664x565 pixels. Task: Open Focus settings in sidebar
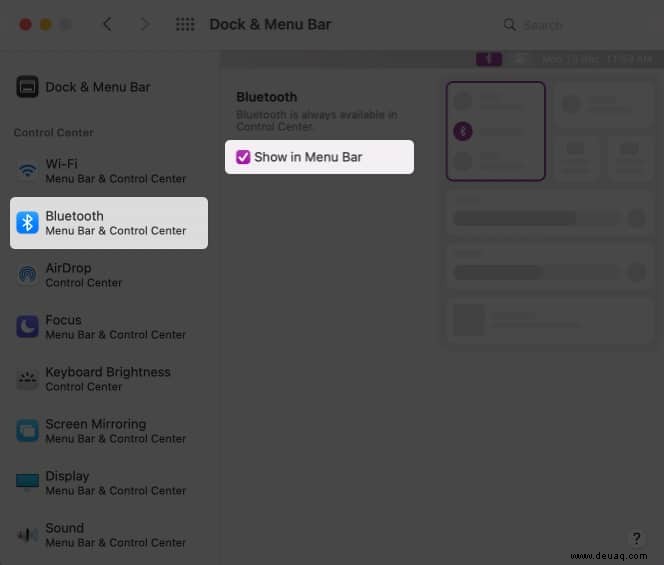click(x=109, y=327)
